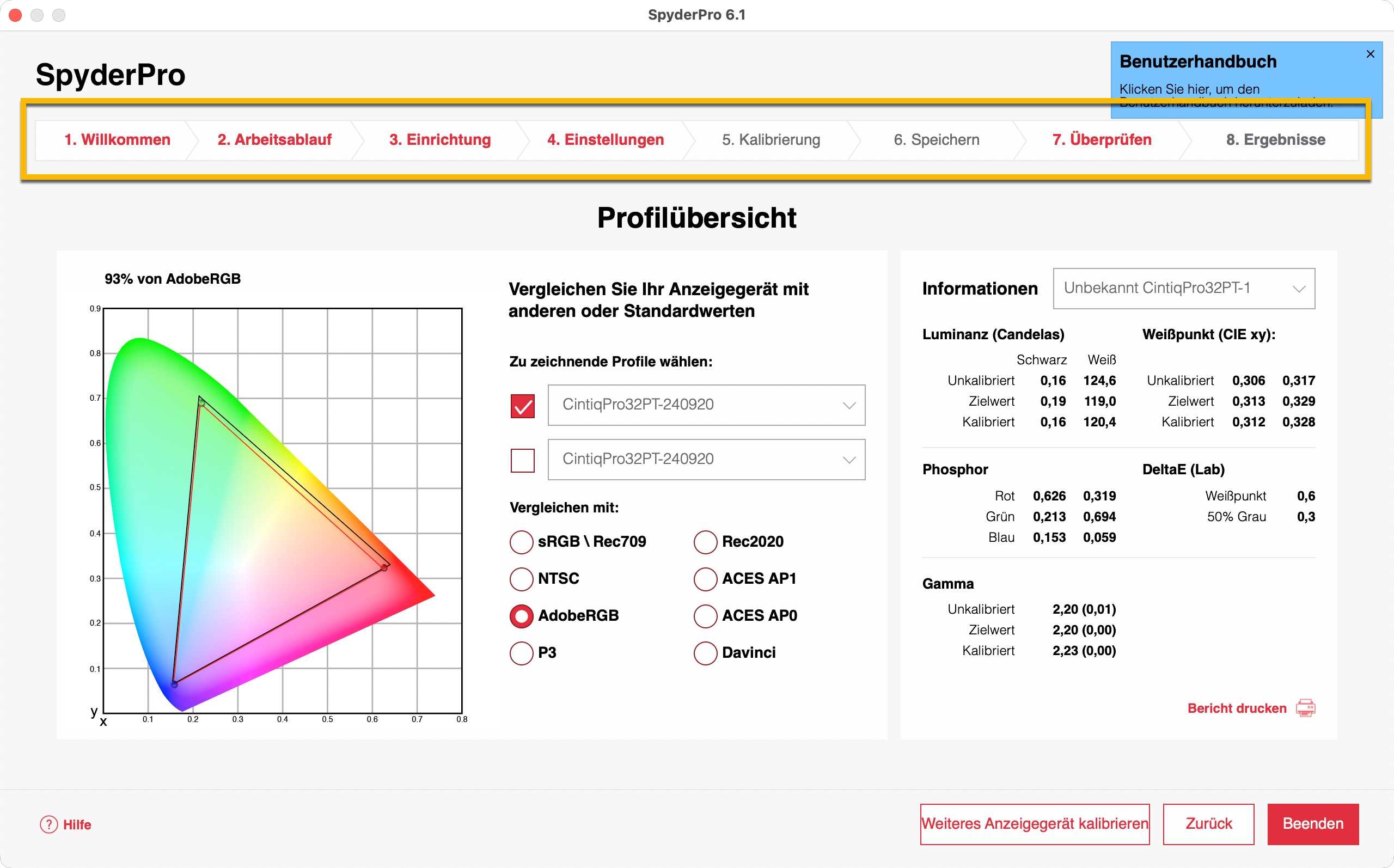Click the red macOS close window button
This screenshot has width=1394, height=868.
(x=15, y=15)
